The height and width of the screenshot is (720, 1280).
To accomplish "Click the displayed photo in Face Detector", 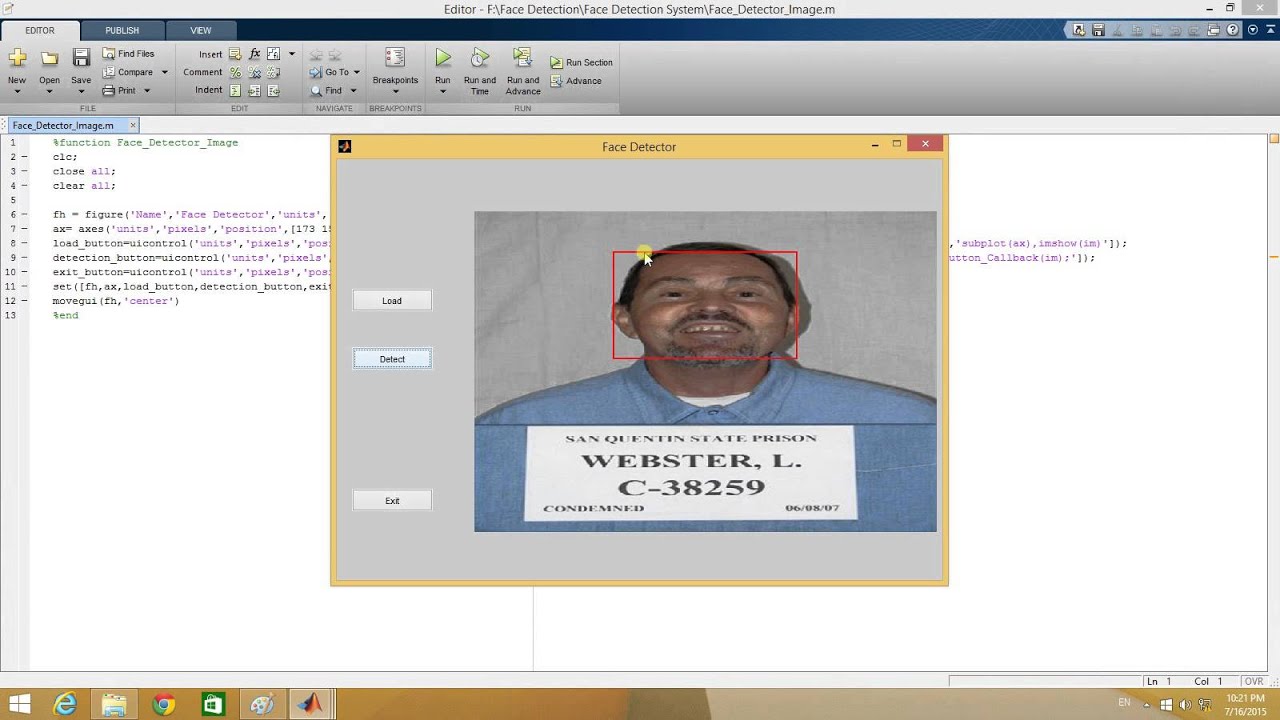I will click(705, 371).
